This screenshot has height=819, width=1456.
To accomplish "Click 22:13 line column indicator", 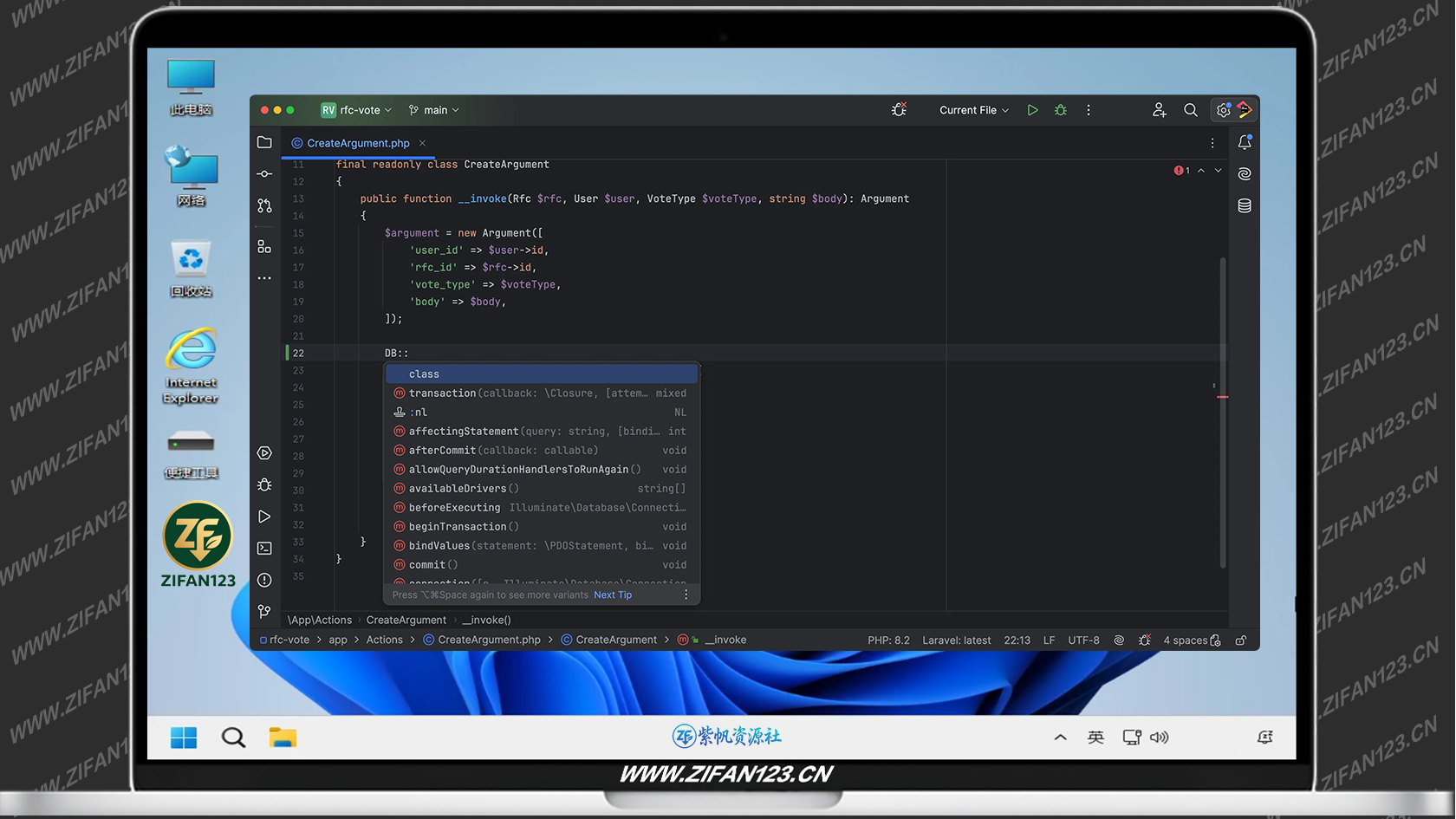I will click(1017, 640).
